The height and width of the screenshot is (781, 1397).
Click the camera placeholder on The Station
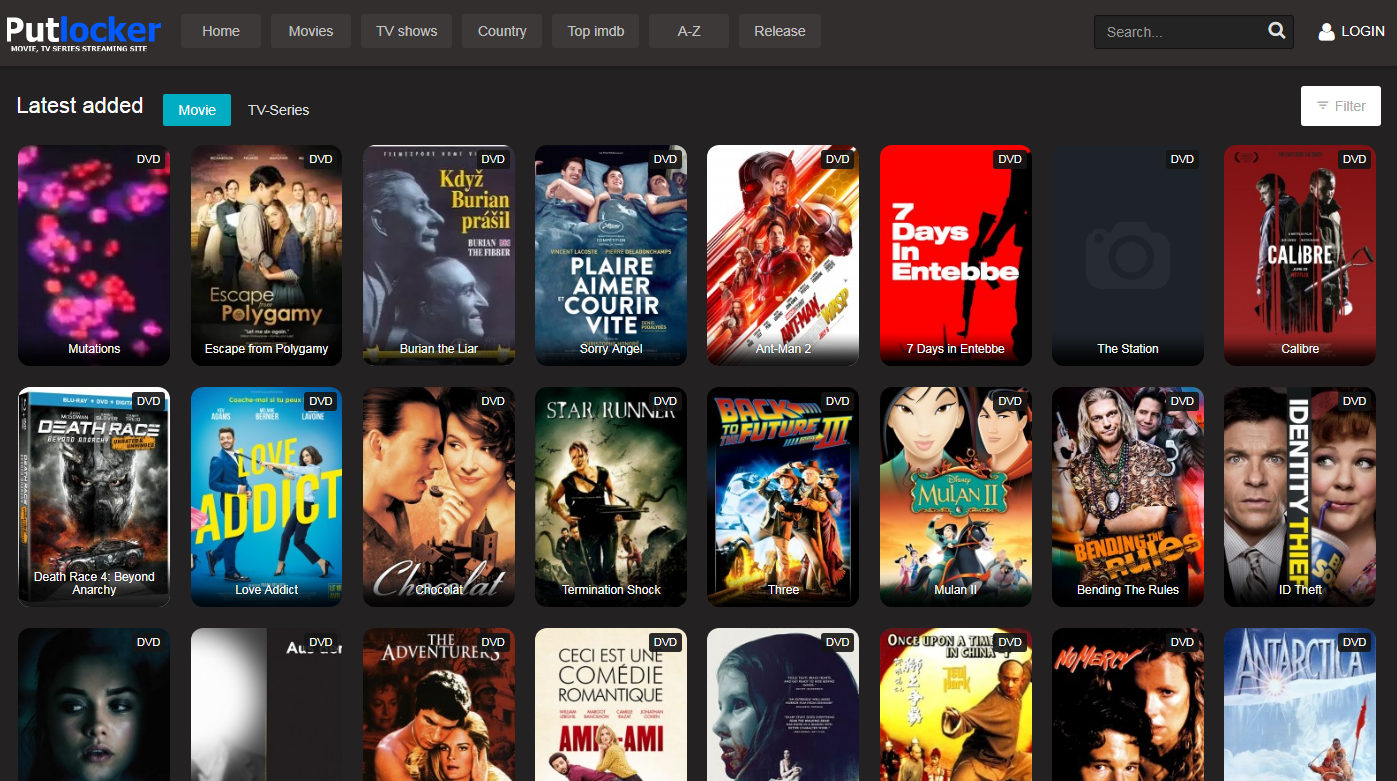click(x=1127, y=255)
